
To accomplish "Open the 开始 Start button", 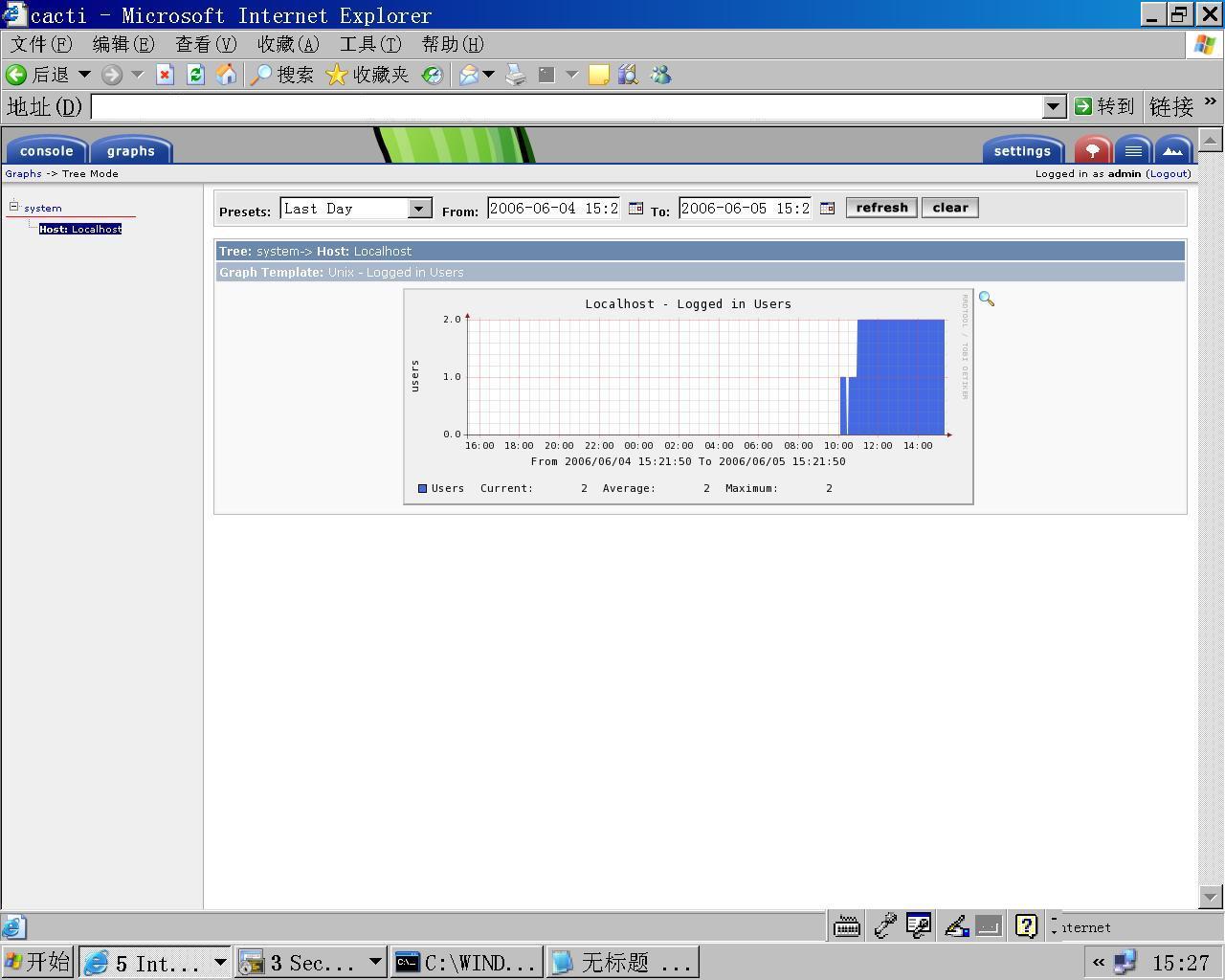I will pyautogui.click(x=37, y=962).
